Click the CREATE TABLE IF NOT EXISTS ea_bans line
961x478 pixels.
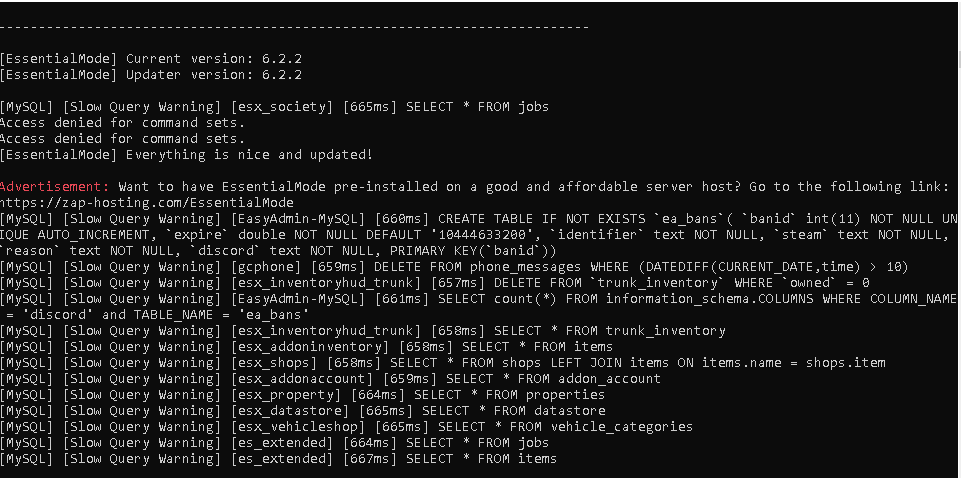click(479, 235)
